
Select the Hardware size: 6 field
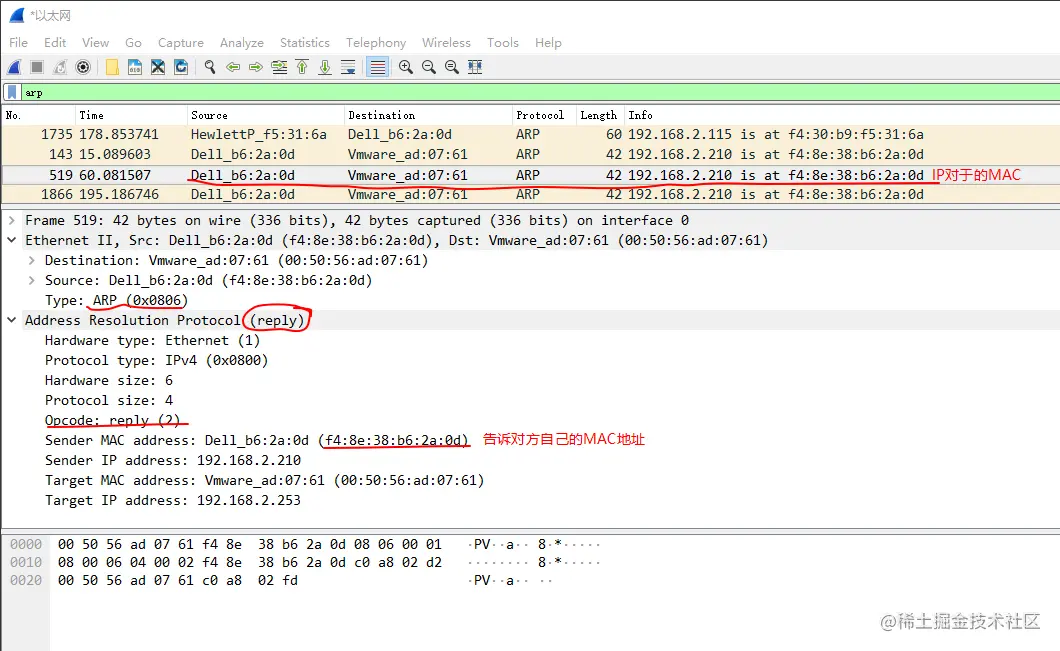109,380
